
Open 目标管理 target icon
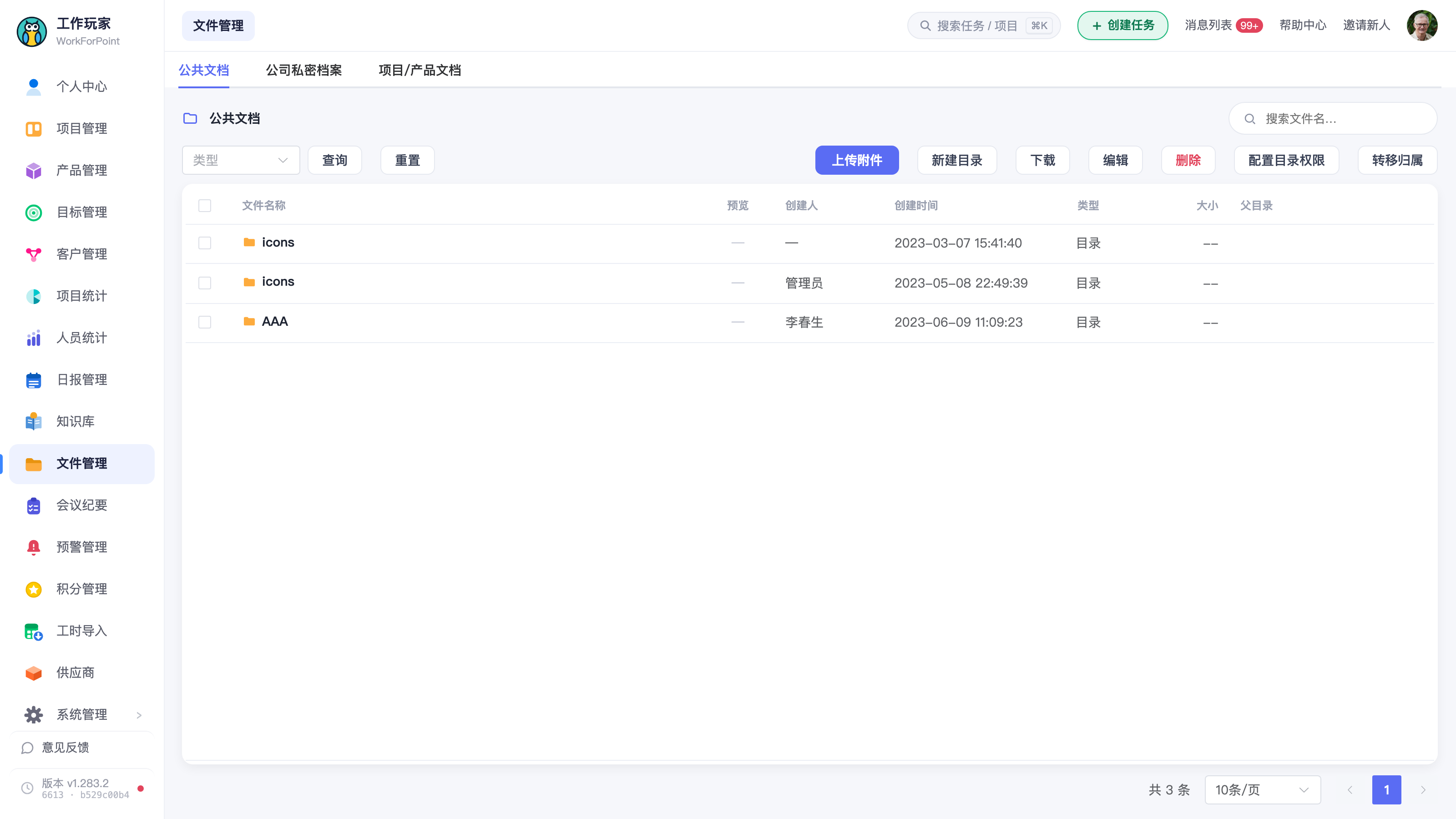33,212
